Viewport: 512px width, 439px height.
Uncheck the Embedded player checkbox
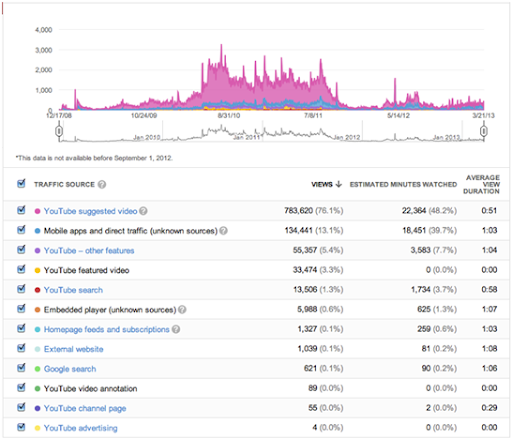click(21, 308)
